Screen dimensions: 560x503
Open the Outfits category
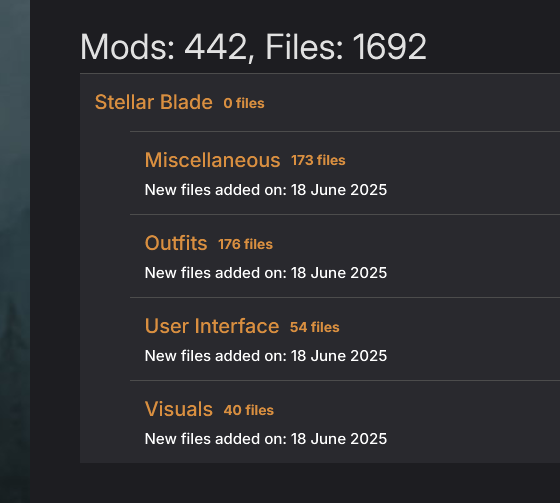pos(176,243)
